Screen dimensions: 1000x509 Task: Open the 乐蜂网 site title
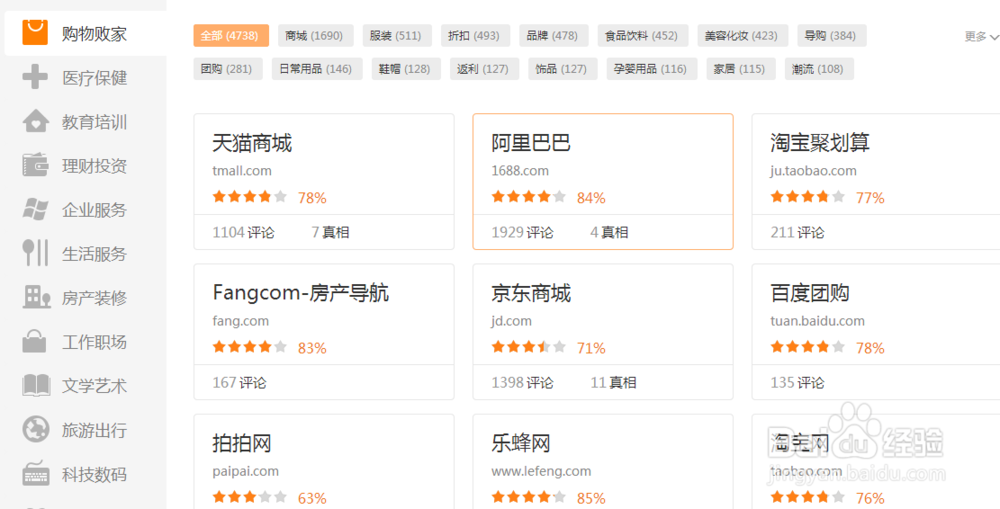[521, 443]
